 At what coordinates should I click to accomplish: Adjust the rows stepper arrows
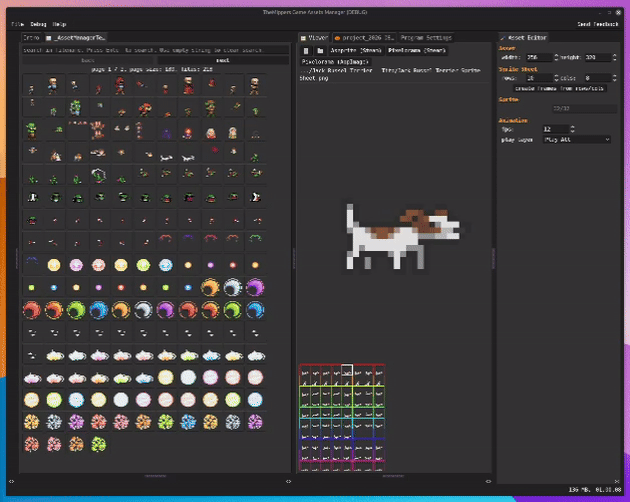[x=556, y=78]
